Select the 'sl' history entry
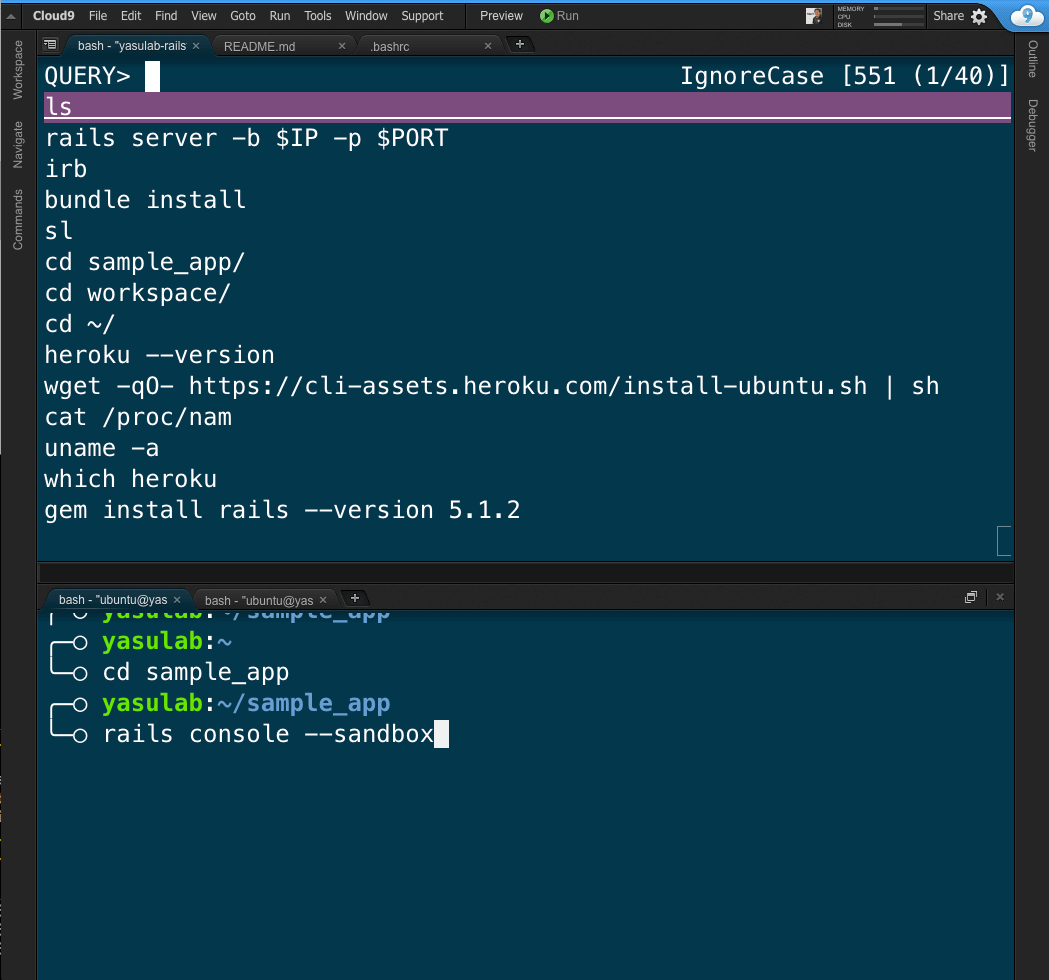Image resolution: width=1049 pixels, height=980 pixels. coord(58,230)
